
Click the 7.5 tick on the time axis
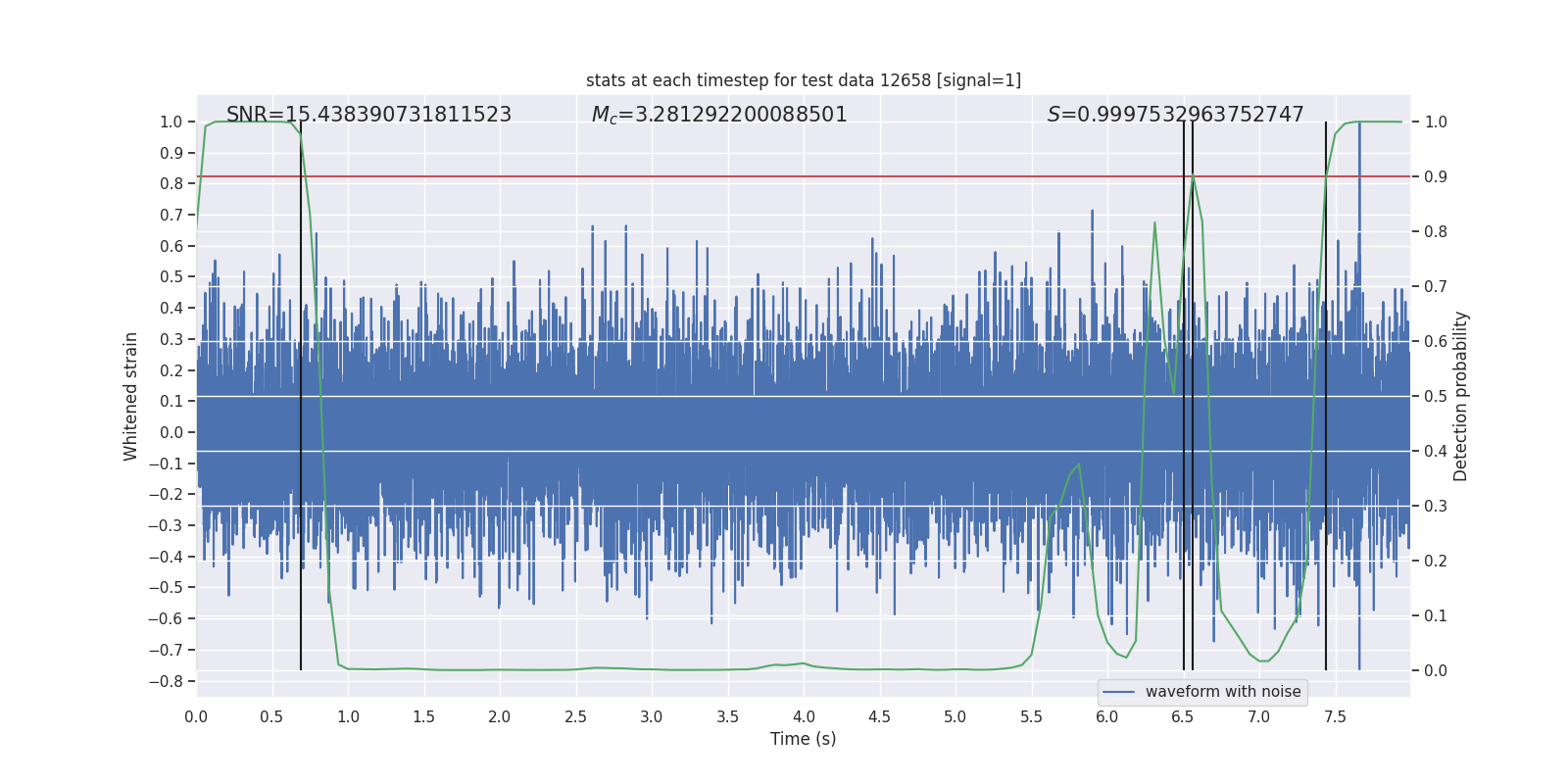[x=1335, y=716]
